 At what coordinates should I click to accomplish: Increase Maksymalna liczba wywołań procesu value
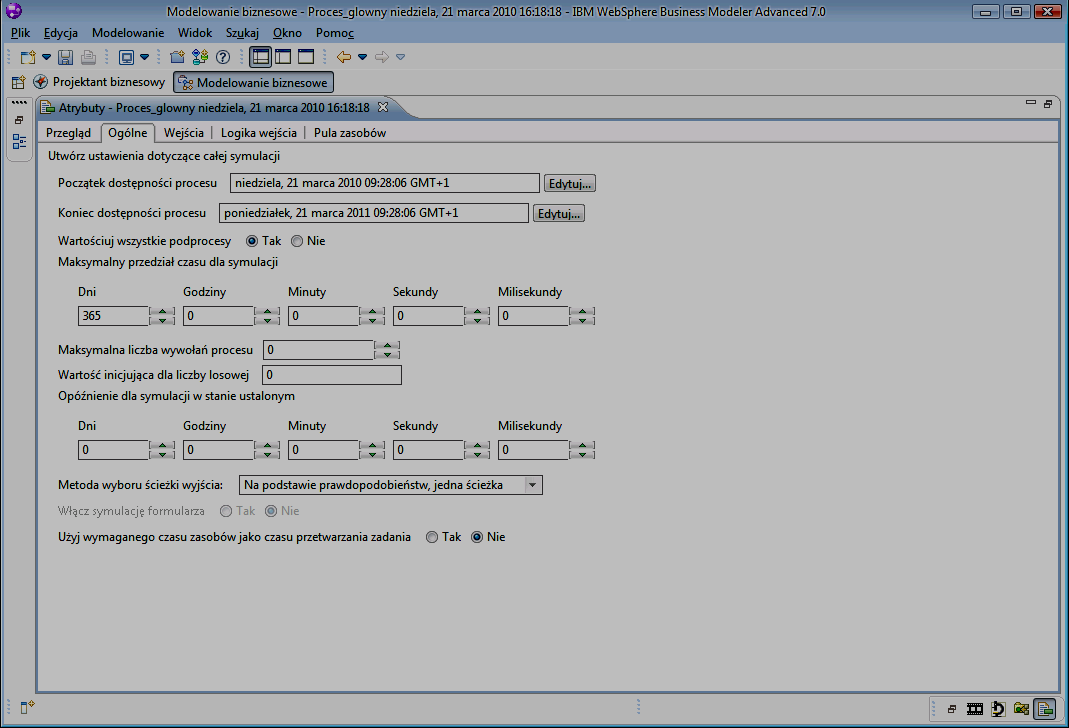coord(387,346)
